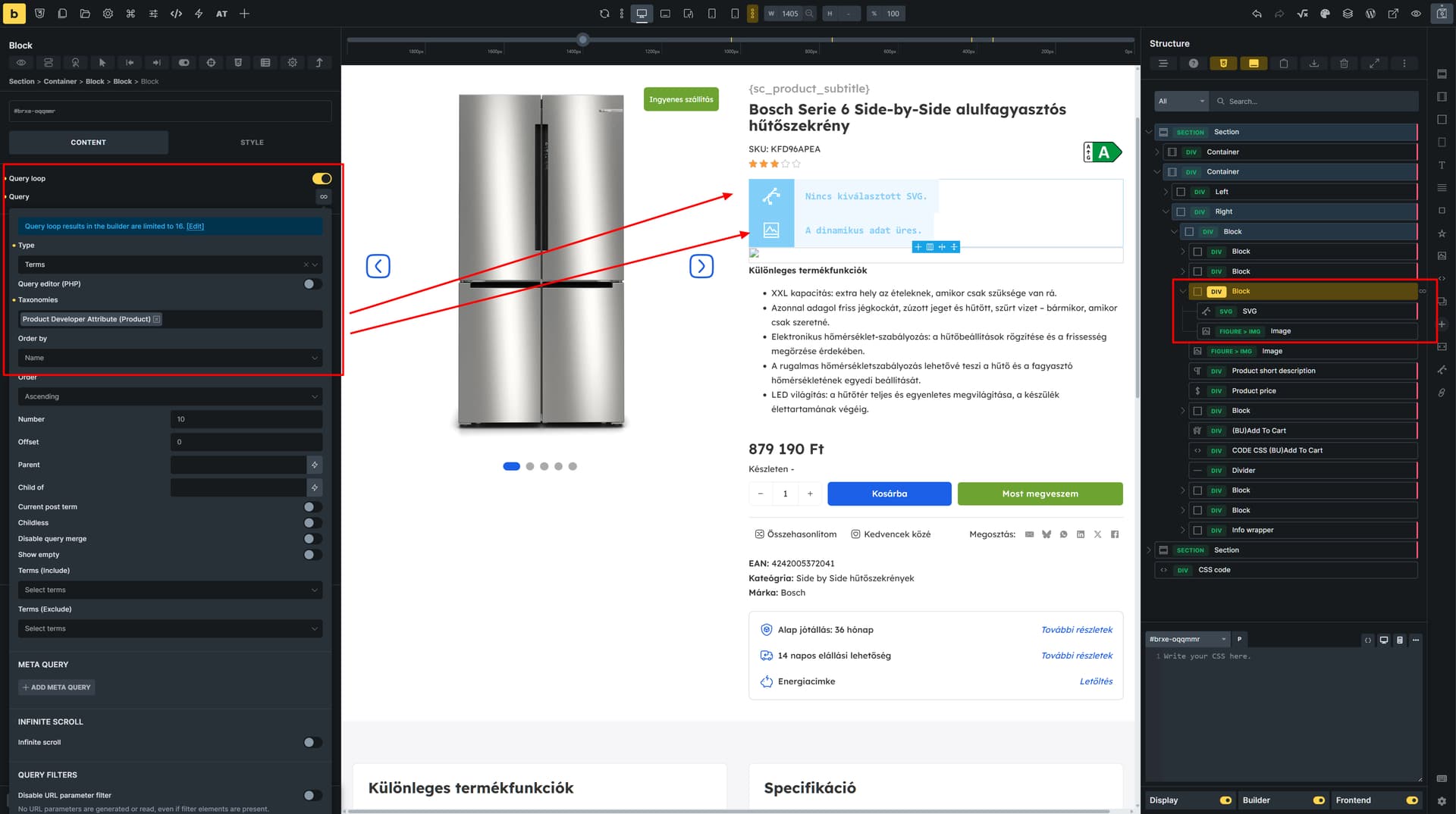Open the All filter dropdown in Structure
Viewport: 1456px width, 814px height.
[1181, 102]
